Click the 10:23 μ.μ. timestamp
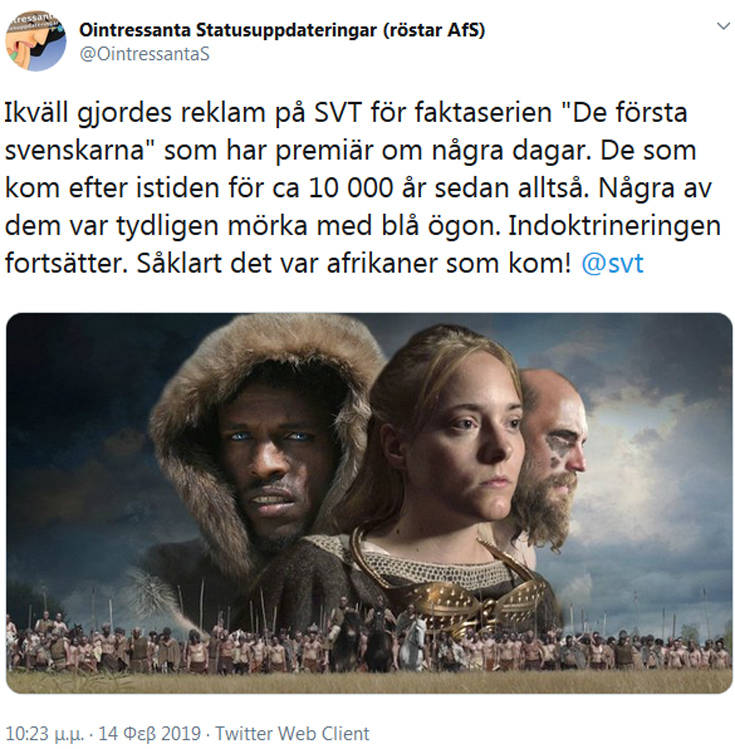 point(44,733)
